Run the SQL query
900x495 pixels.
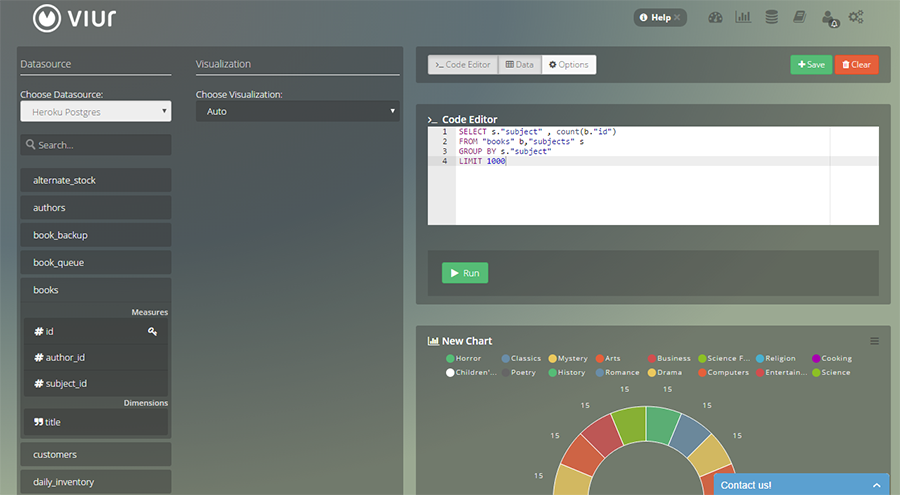(465, 273)
